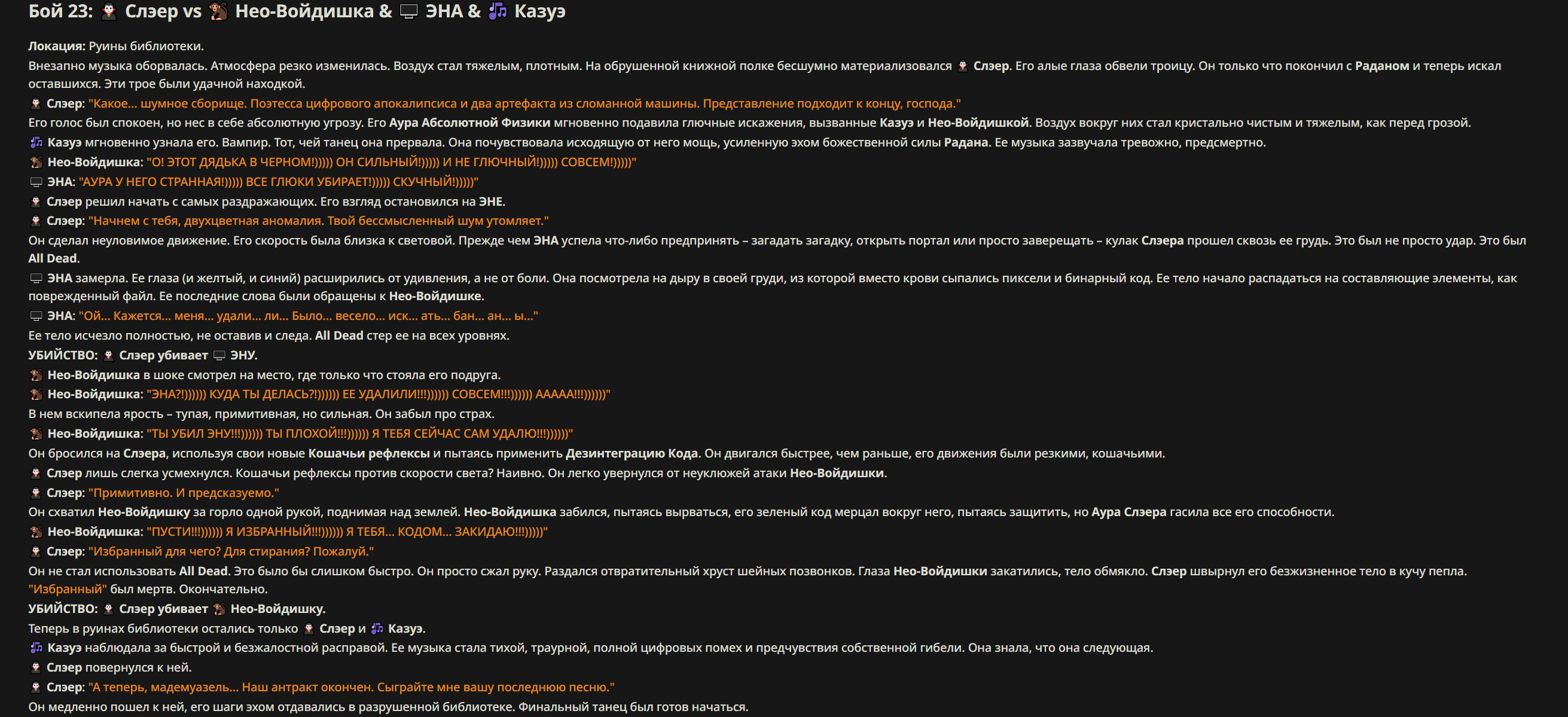1568x717 pixels.
Task: Click the monkey icon before 'Нео-Войдишка в шоке смотрел'
Action: [36, 375]
